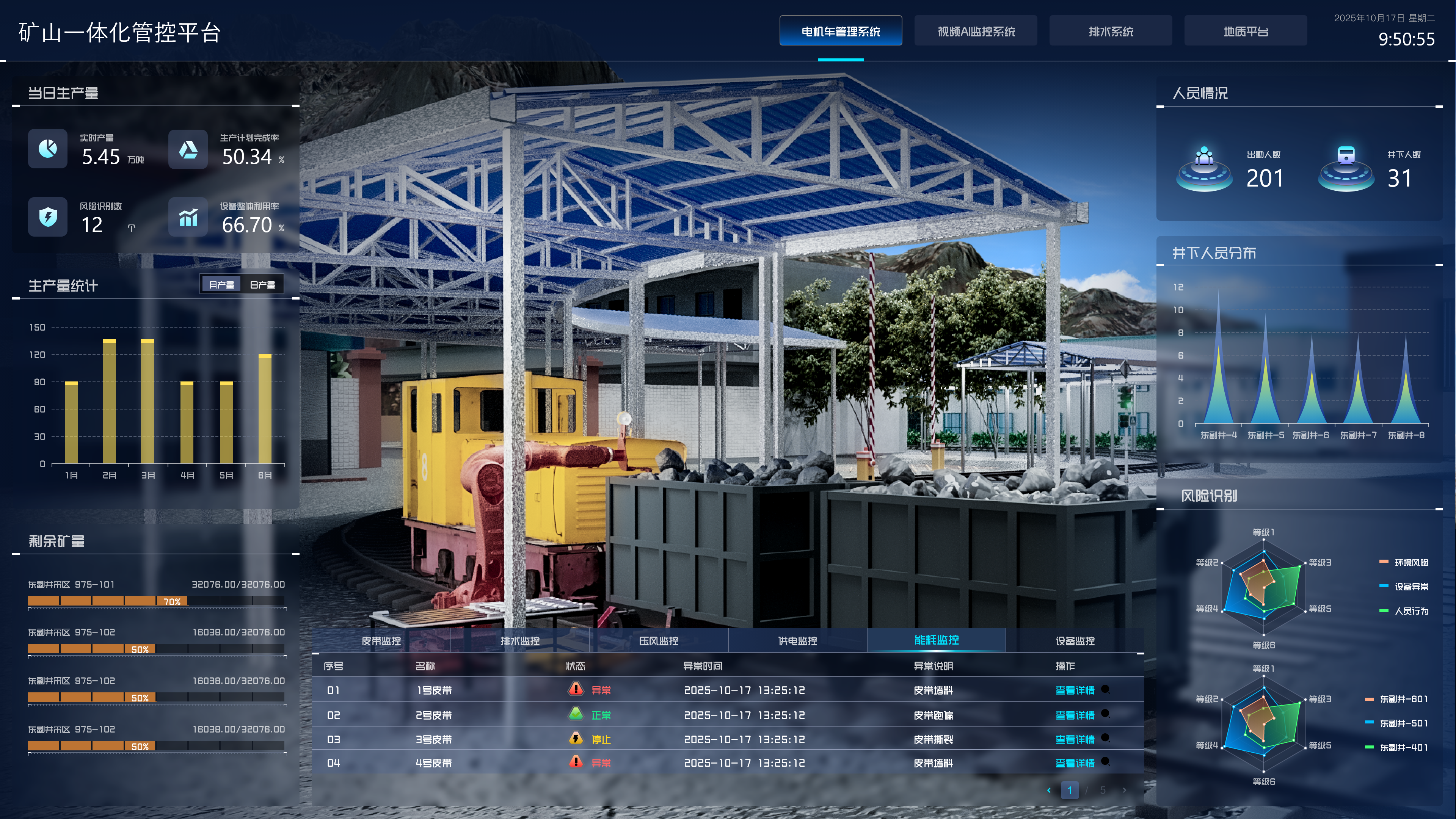Click the 2月 bar in production chart
The width and height of the screenshot is (1456, 819).
(110, 401)
